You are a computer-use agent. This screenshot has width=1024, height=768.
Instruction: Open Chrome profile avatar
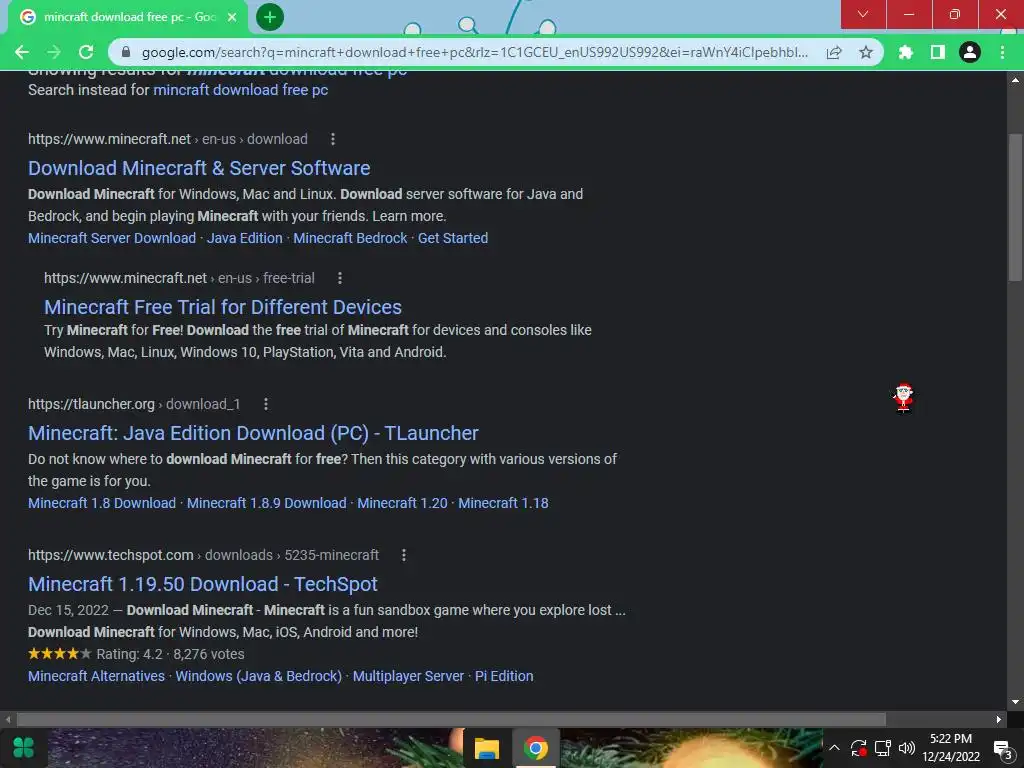coord(970,52)
